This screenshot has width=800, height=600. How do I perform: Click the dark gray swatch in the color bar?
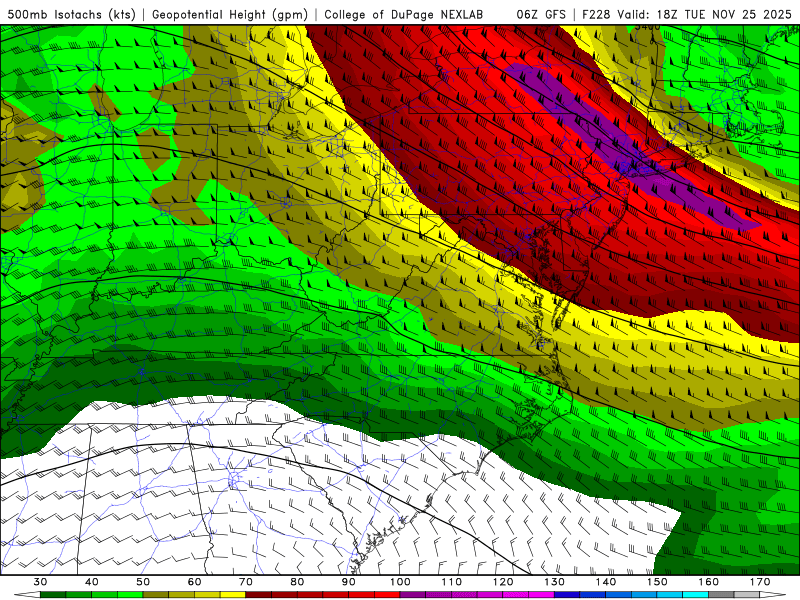pos(721,595)
